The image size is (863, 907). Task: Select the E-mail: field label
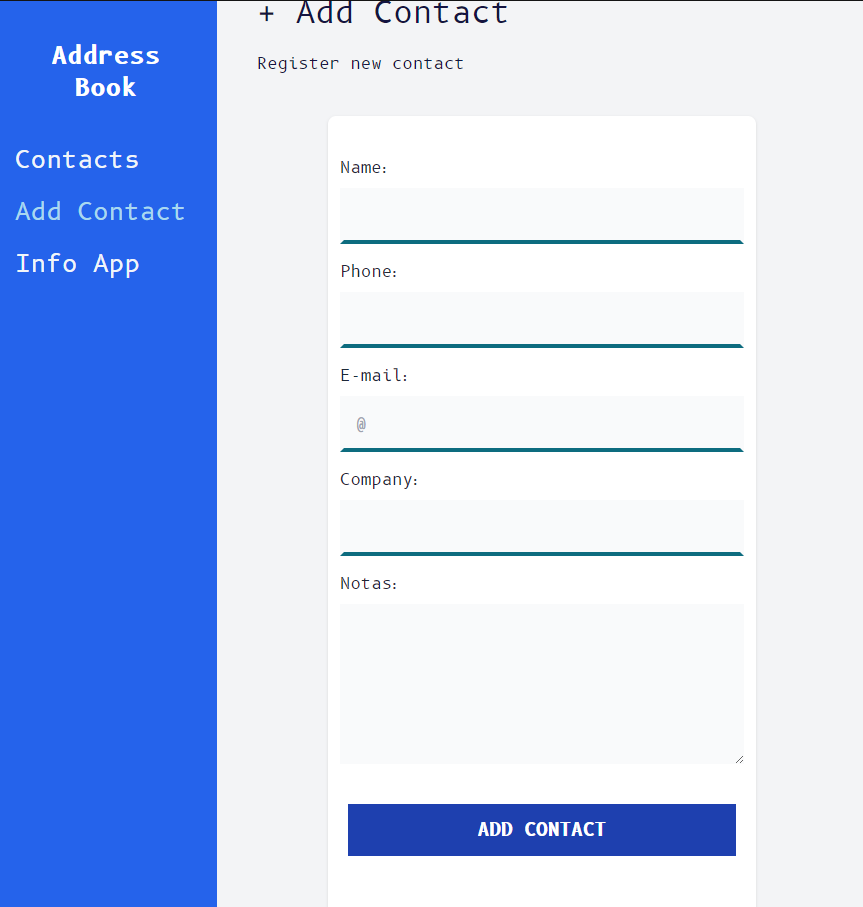[x=374, y=376]
